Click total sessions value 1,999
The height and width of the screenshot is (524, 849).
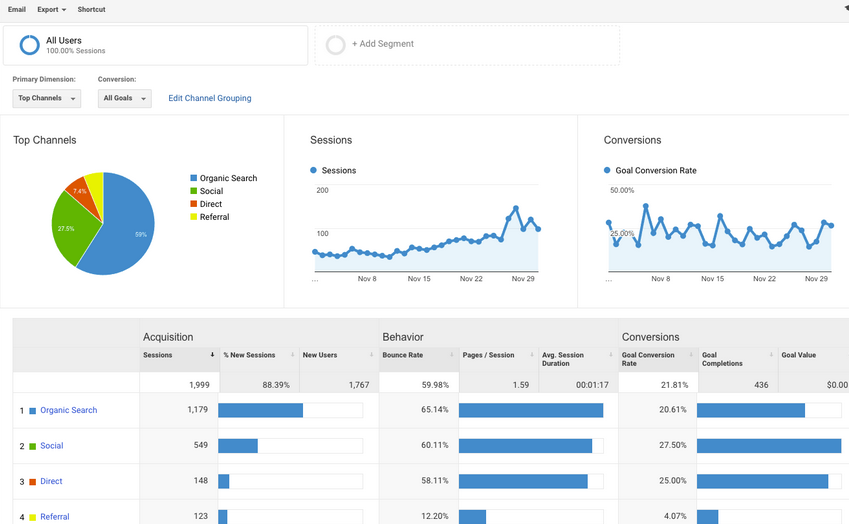pos(199,385)
